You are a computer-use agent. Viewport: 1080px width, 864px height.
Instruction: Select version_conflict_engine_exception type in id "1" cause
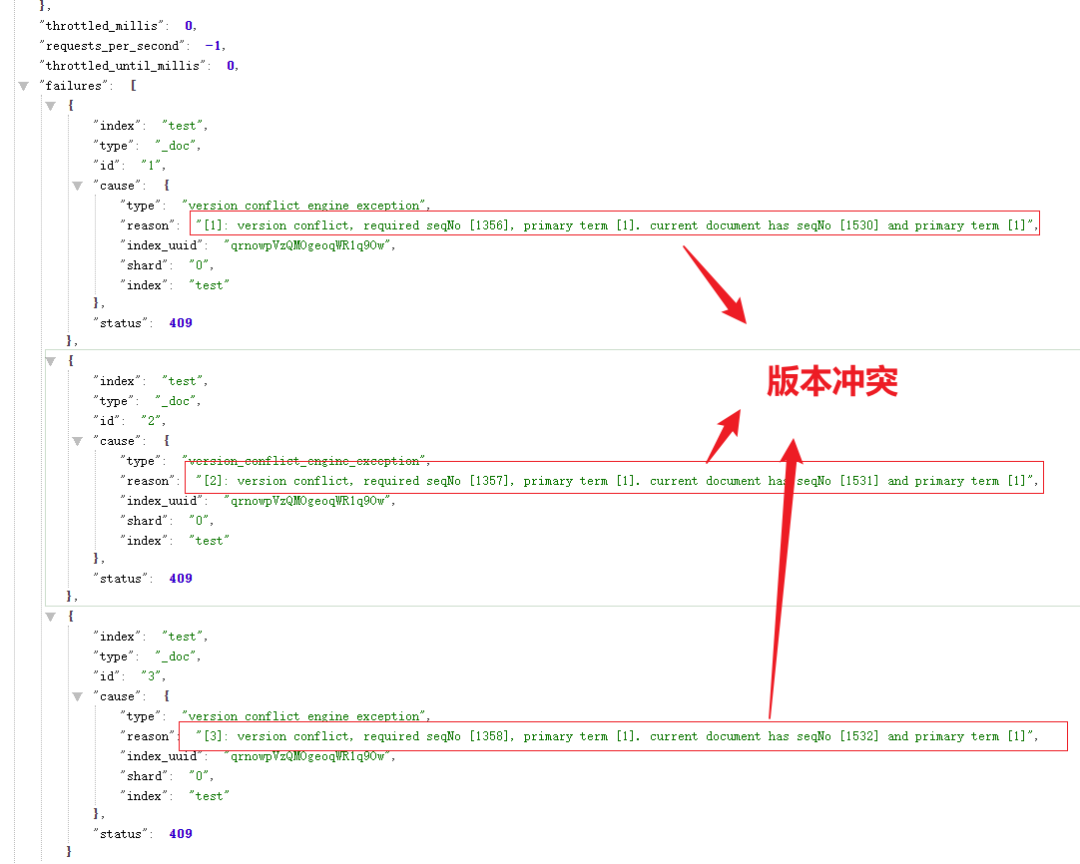304,205
